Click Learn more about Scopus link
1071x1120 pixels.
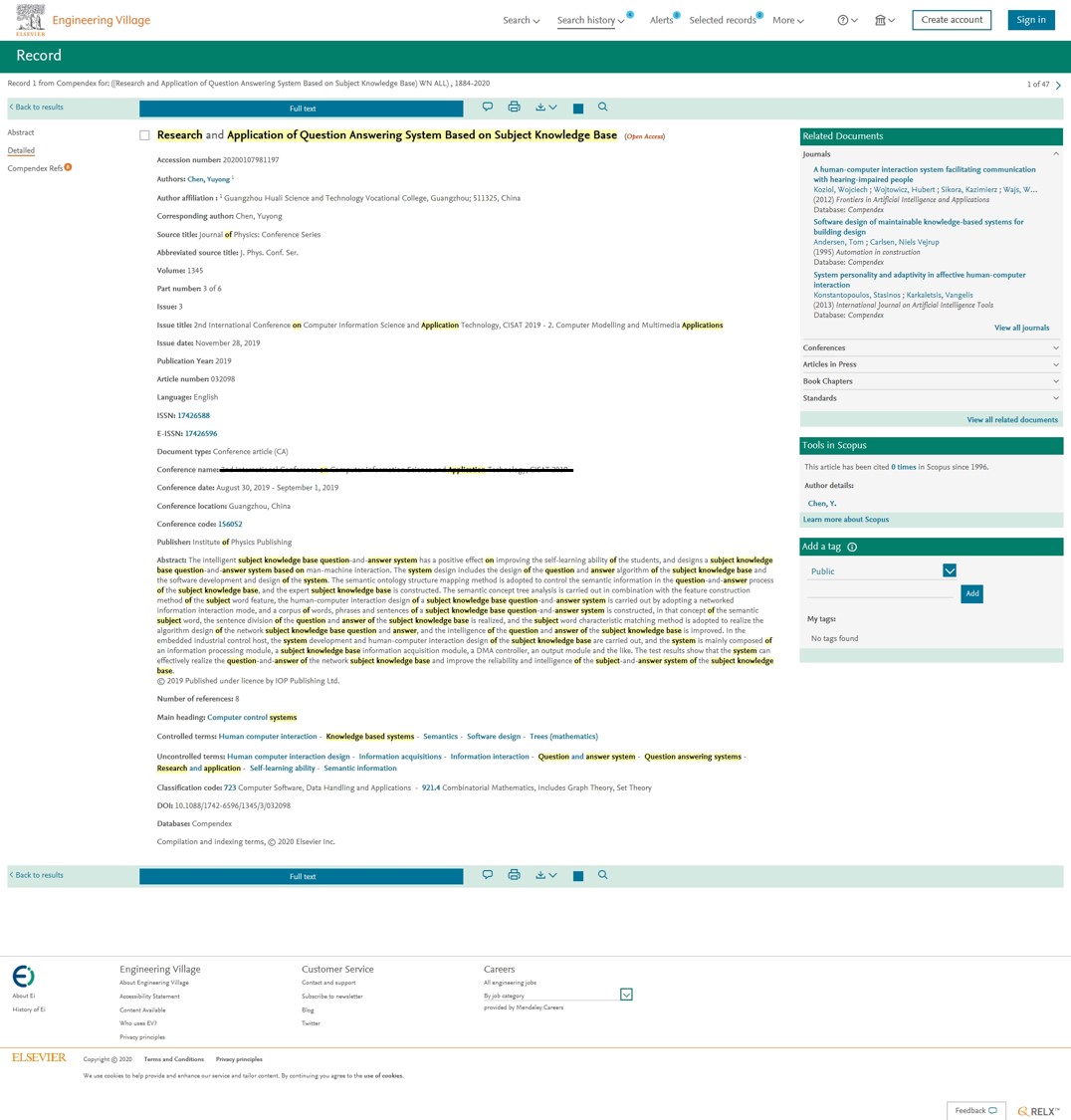[x=845, y=520]
